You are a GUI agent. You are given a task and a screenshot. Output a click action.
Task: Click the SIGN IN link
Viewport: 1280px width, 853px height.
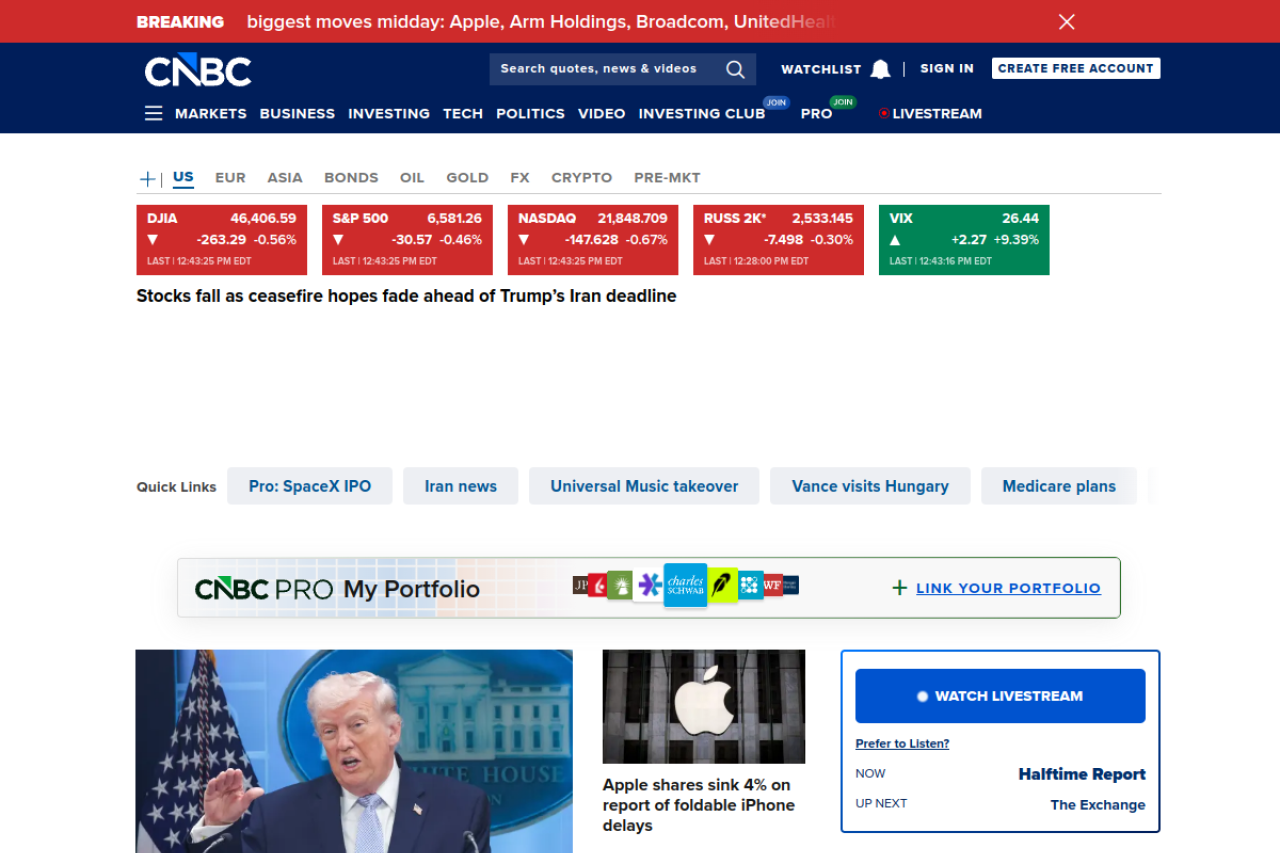click(946, 69)
